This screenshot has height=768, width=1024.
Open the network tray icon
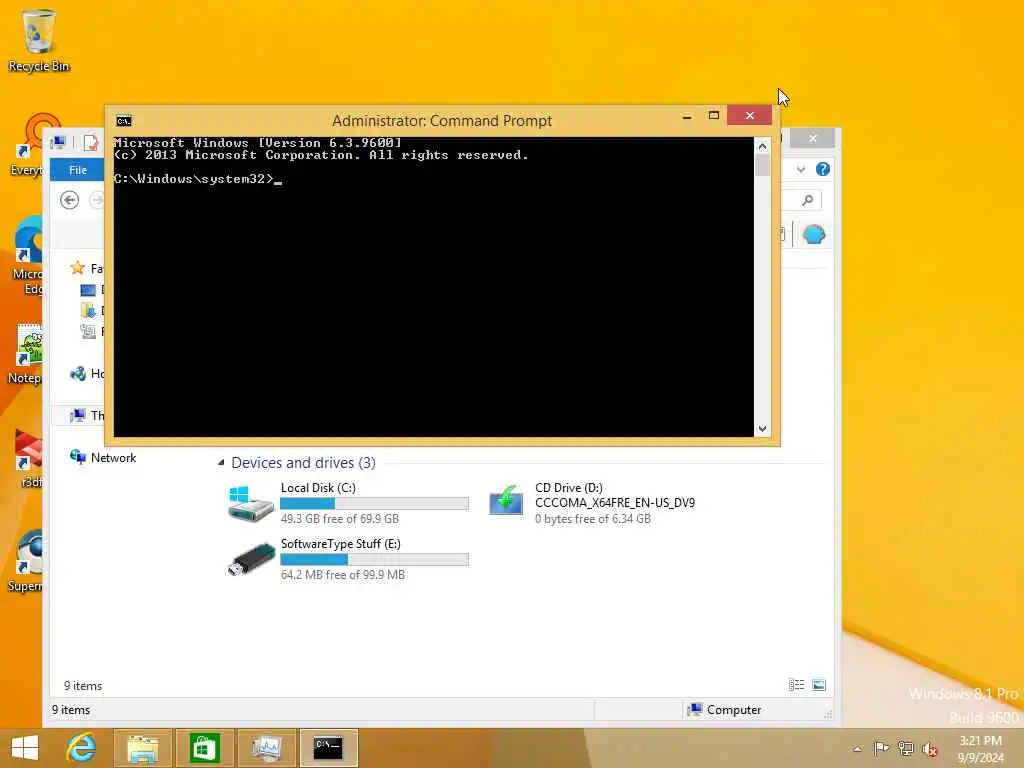[906, 748]
